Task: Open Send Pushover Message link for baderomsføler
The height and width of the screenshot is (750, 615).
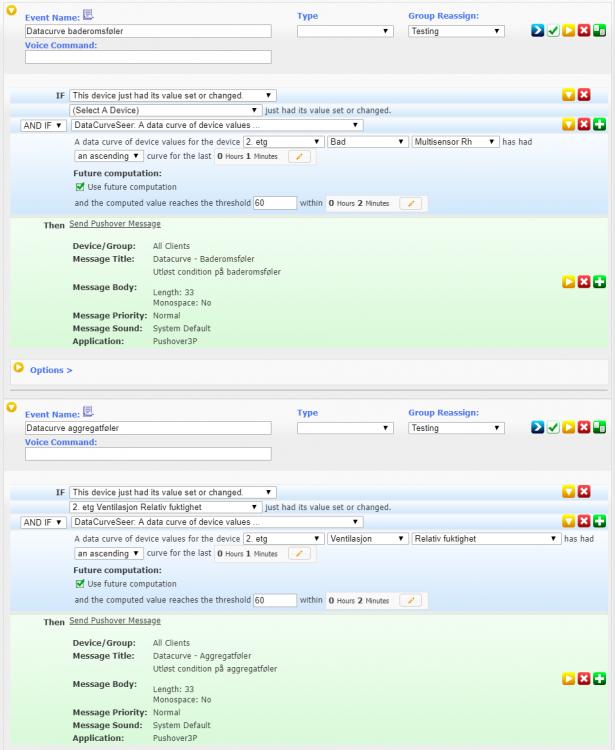Action: click(115, 224)
